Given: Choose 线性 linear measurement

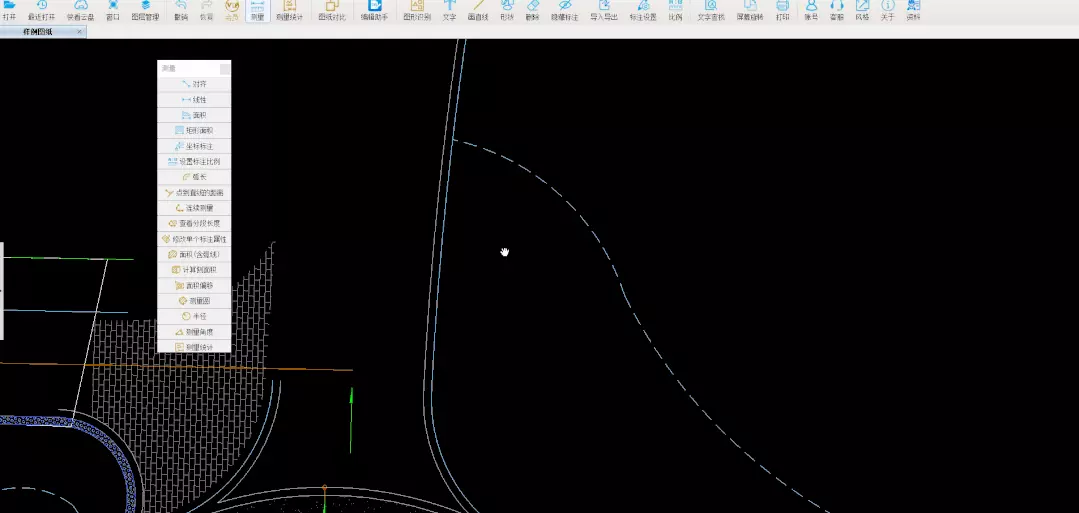Looking at the screenshot, I should (194, 100).
